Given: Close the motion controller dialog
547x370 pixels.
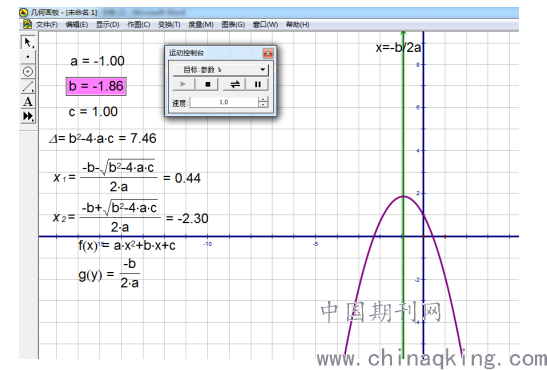Looking at the screenshot, I should click(x=268, y=53).
